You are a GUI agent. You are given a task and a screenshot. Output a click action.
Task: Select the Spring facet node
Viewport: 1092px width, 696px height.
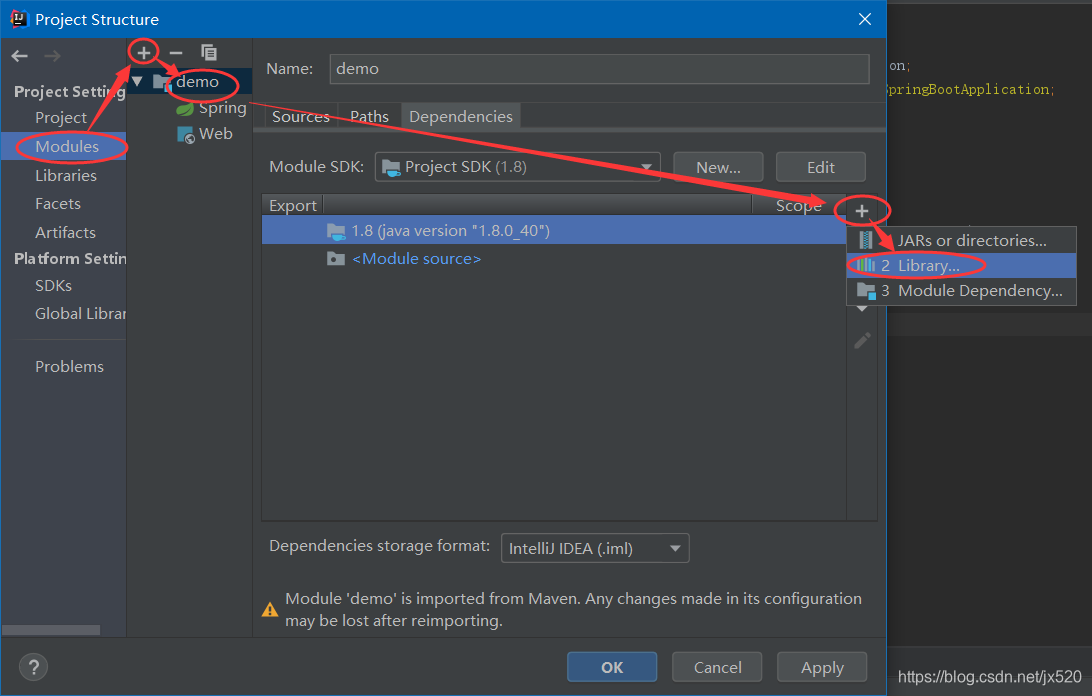tap(222, 109)
